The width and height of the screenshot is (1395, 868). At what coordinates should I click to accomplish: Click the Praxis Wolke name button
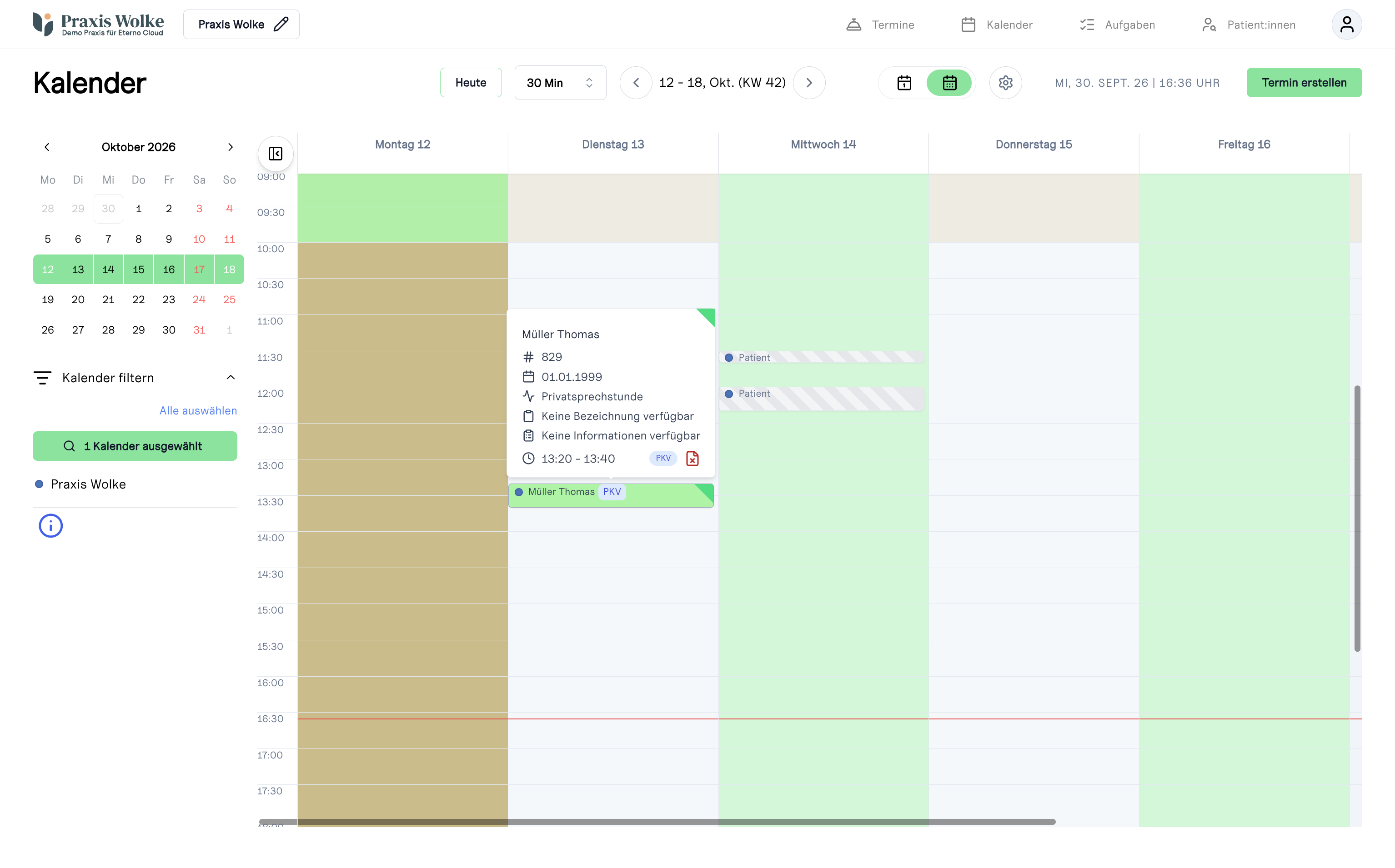241,24
